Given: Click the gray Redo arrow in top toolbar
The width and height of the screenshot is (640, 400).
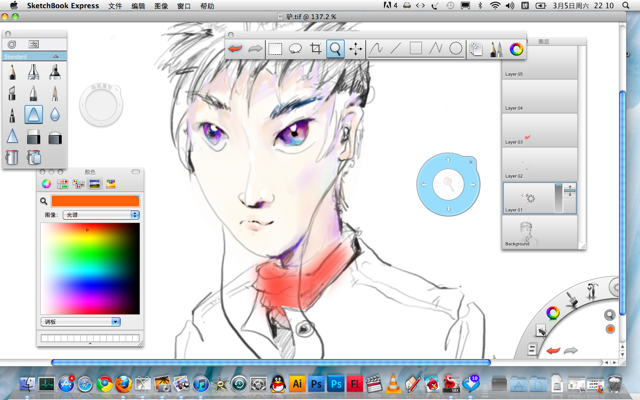Looking at the screenshot, I should pyautogui.click(x=255, y=49).
